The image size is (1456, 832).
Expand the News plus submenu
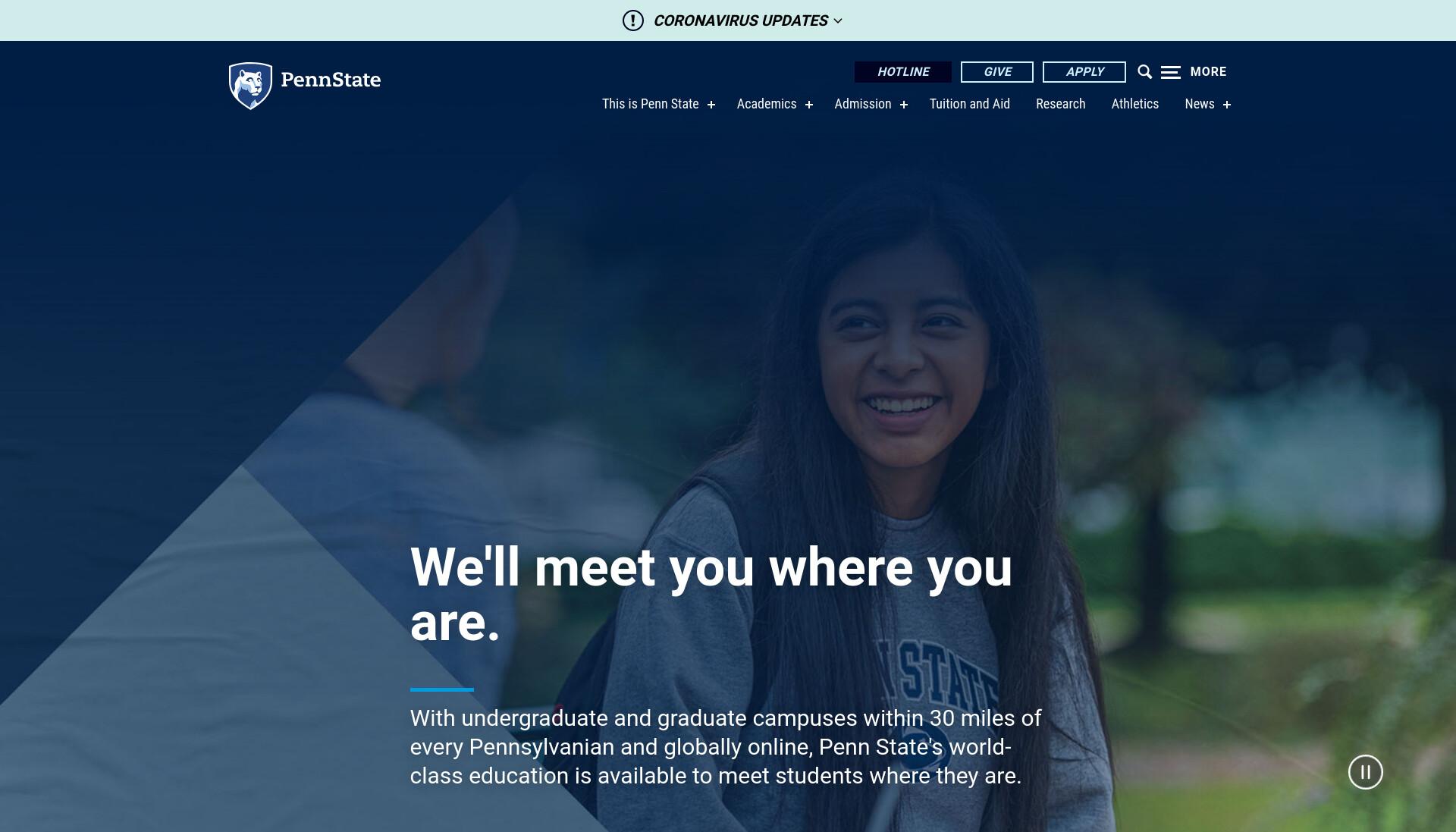[1227, 105]
